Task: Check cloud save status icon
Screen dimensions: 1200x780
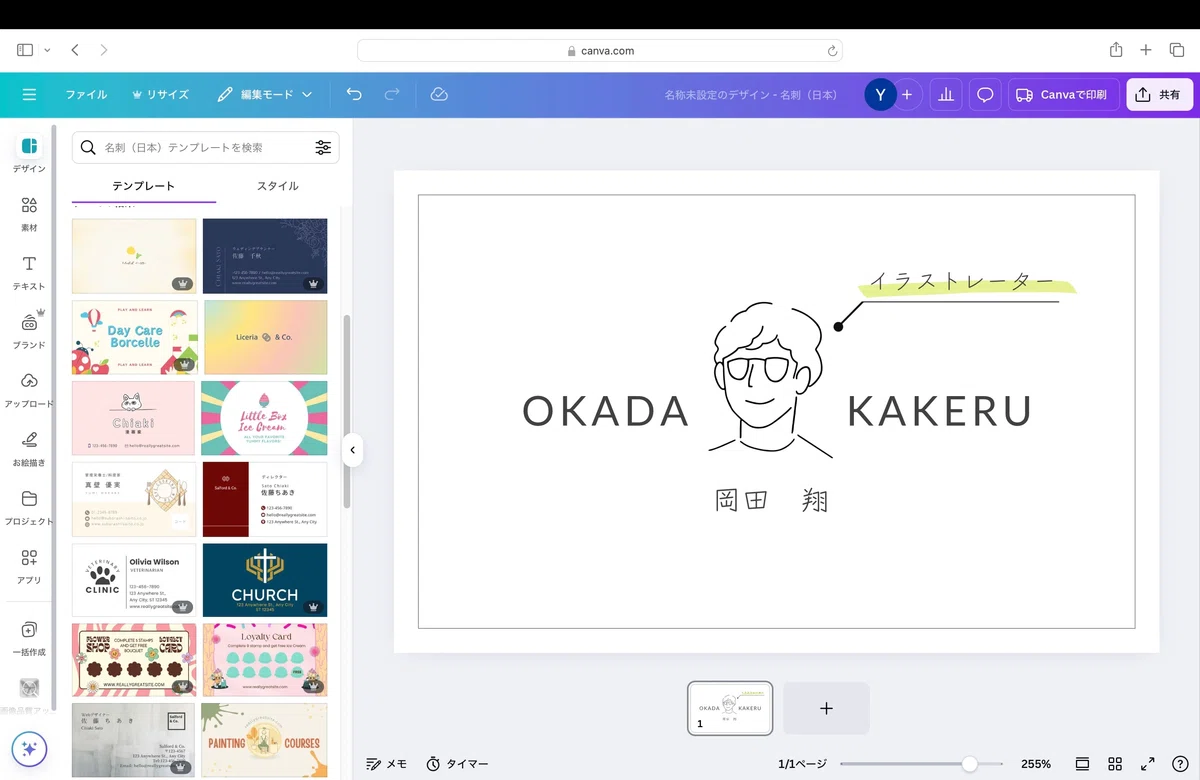Action: coord(438,94)
